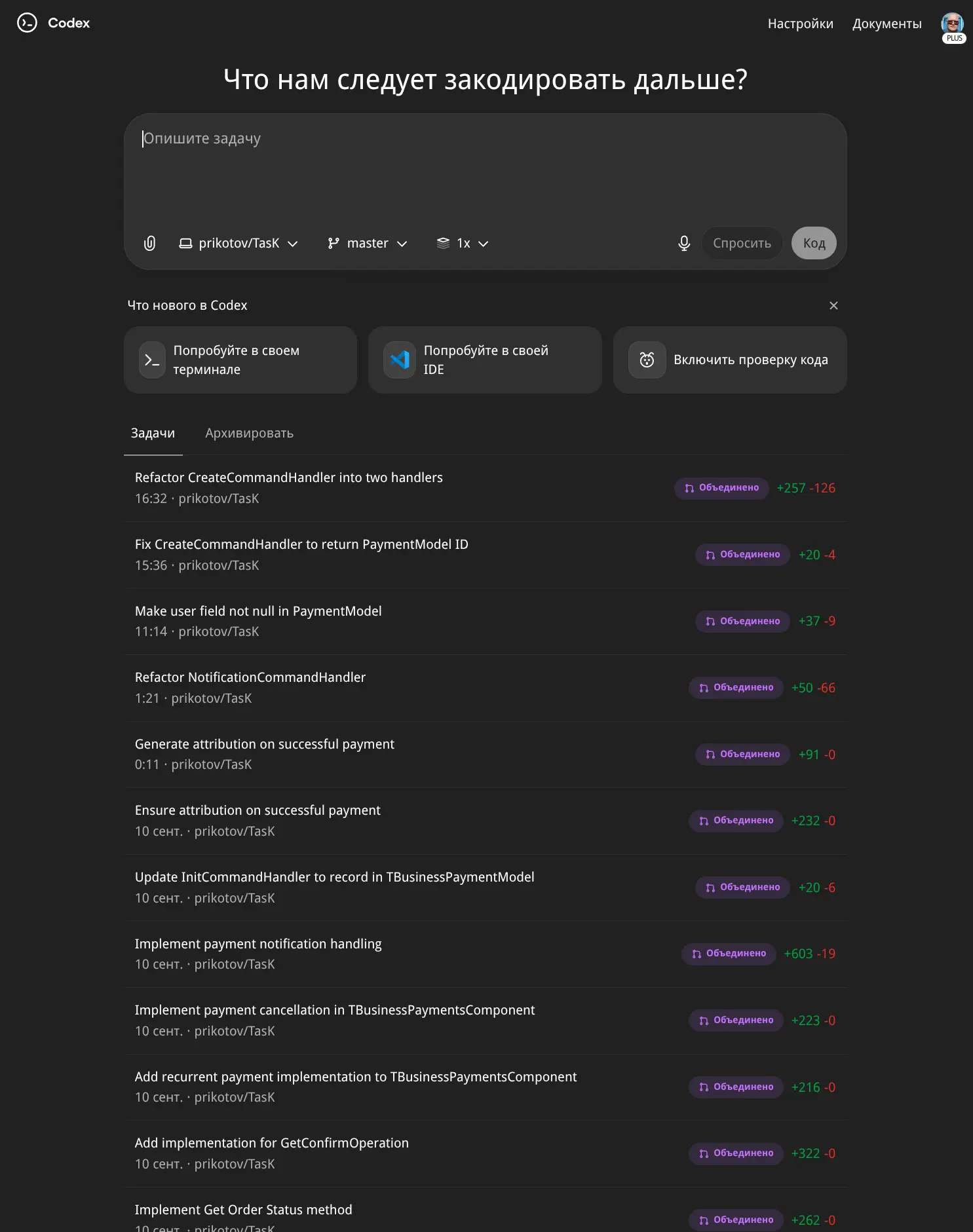Click the "Опишите задачу" text input field
The width and height of the screenshot is (973, 1232).
[485, 170]
